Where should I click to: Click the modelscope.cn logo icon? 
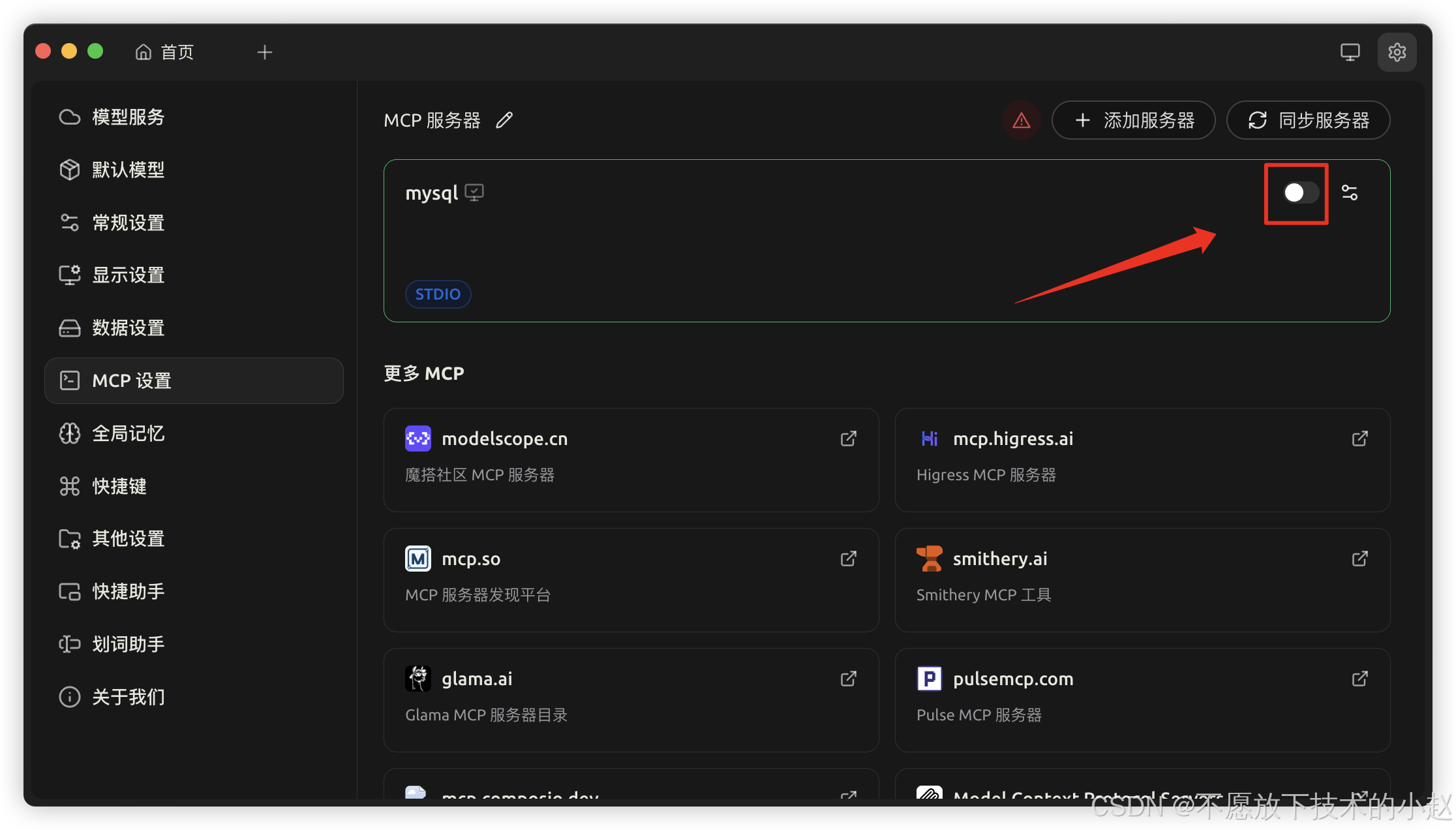(418, 438)
